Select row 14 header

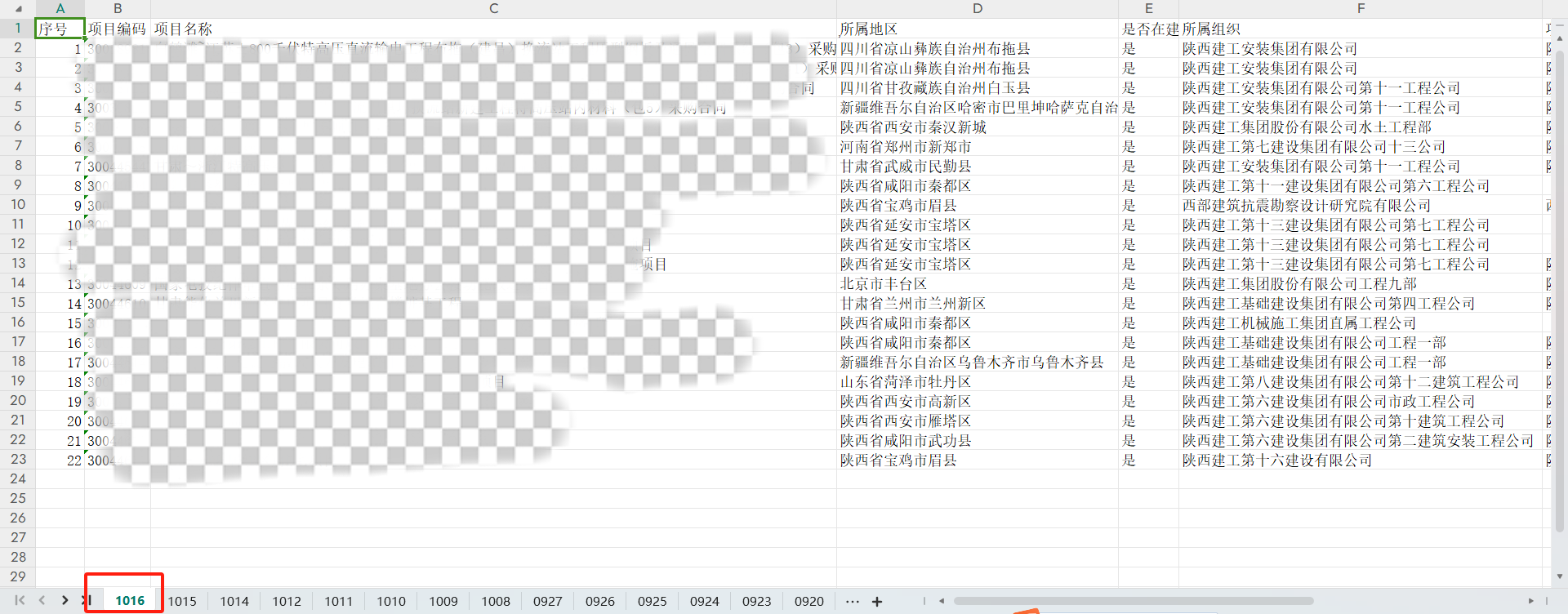18,283
